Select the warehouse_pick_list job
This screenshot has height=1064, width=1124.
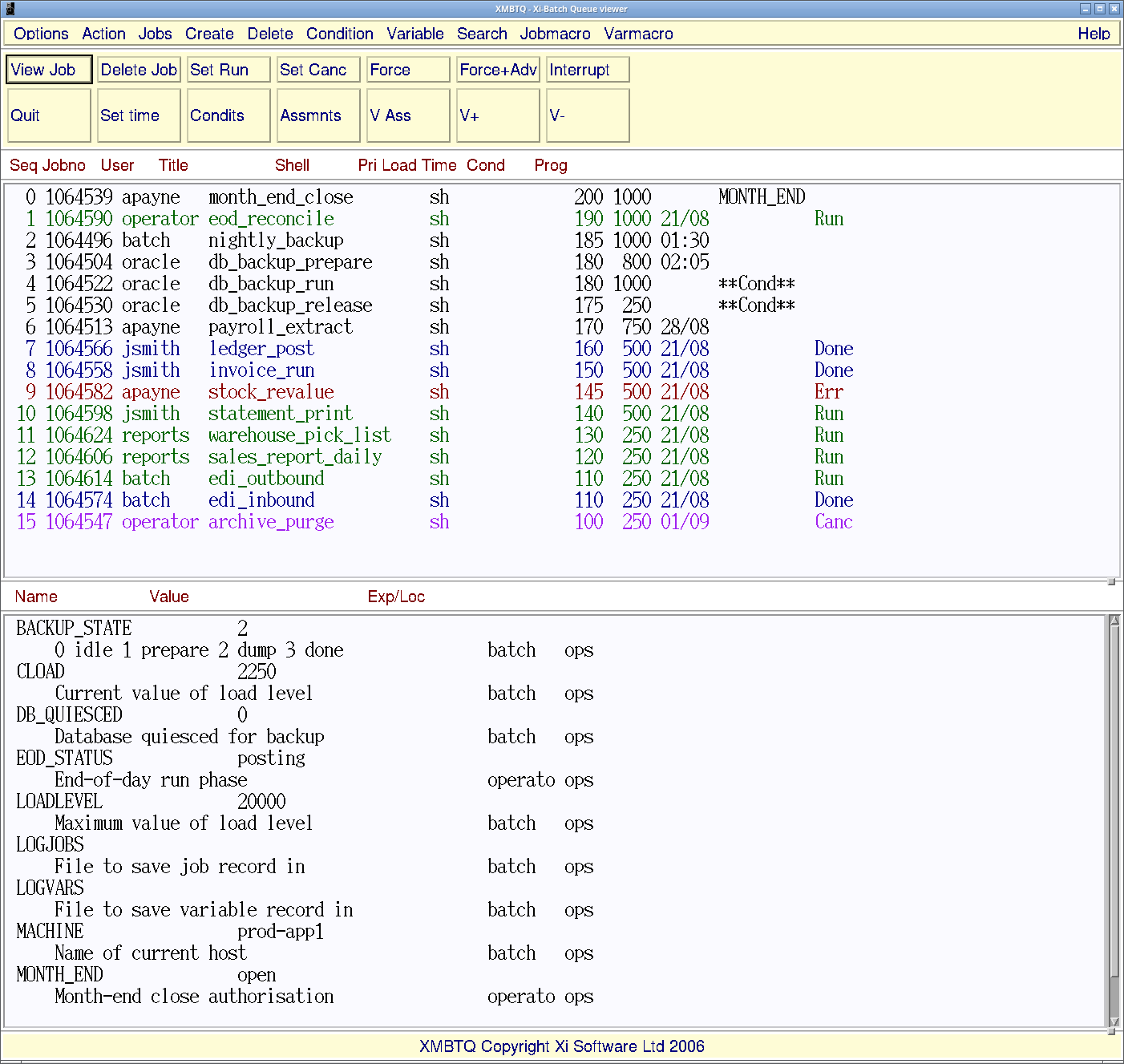pos(561,435)
